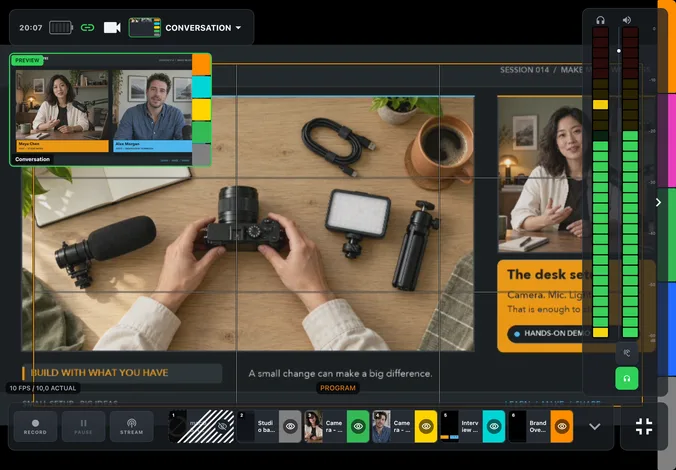This screenshot has height=470, width=676.
Task: Click the green link connection icon
Action: coord(88,28)
